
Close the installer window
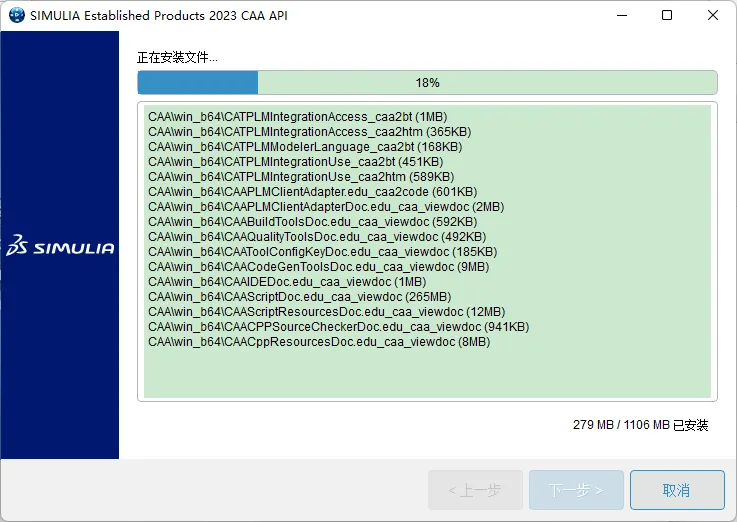[713, 15]
